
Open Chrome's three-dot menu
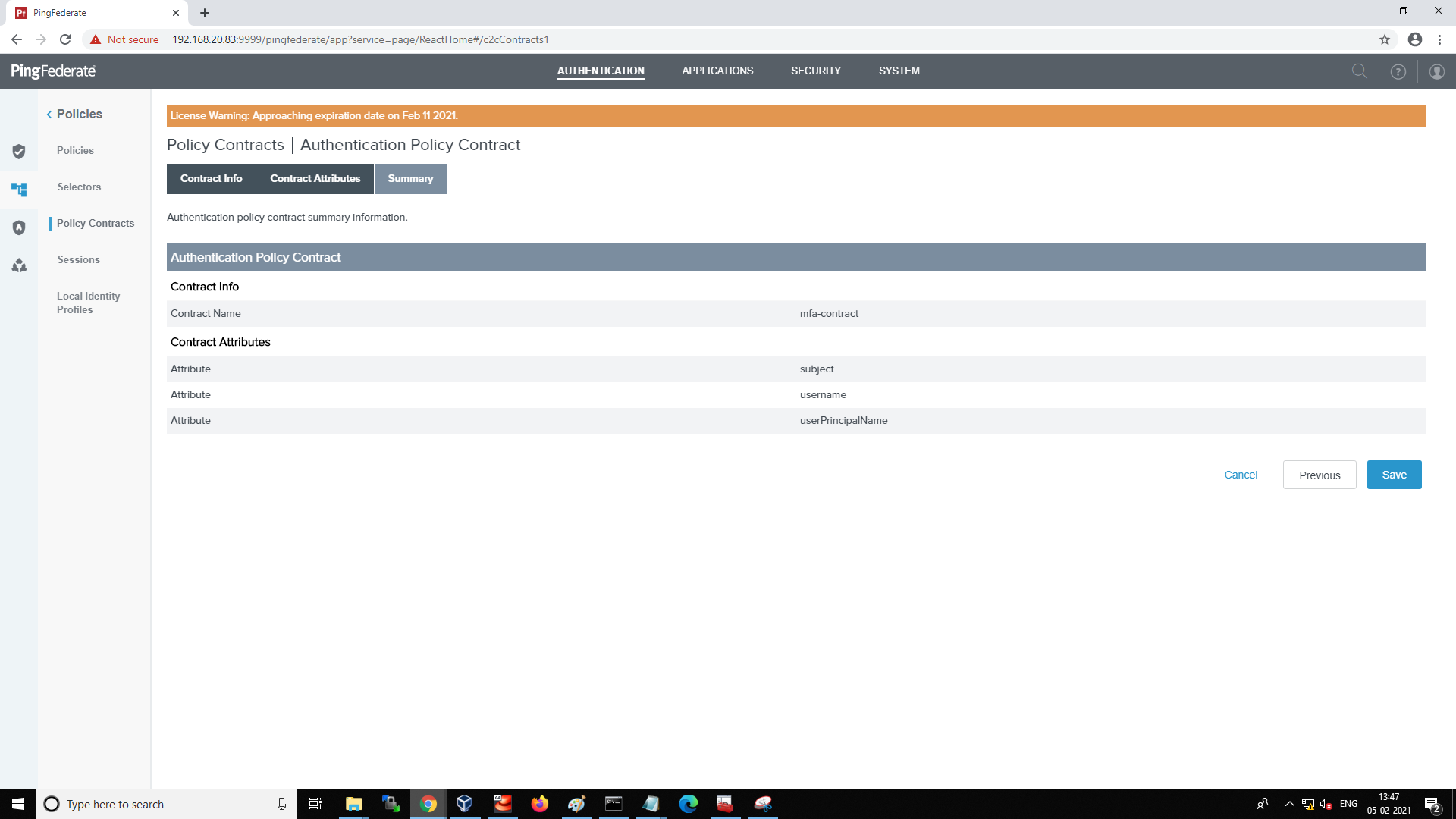tap(1439, 39)
